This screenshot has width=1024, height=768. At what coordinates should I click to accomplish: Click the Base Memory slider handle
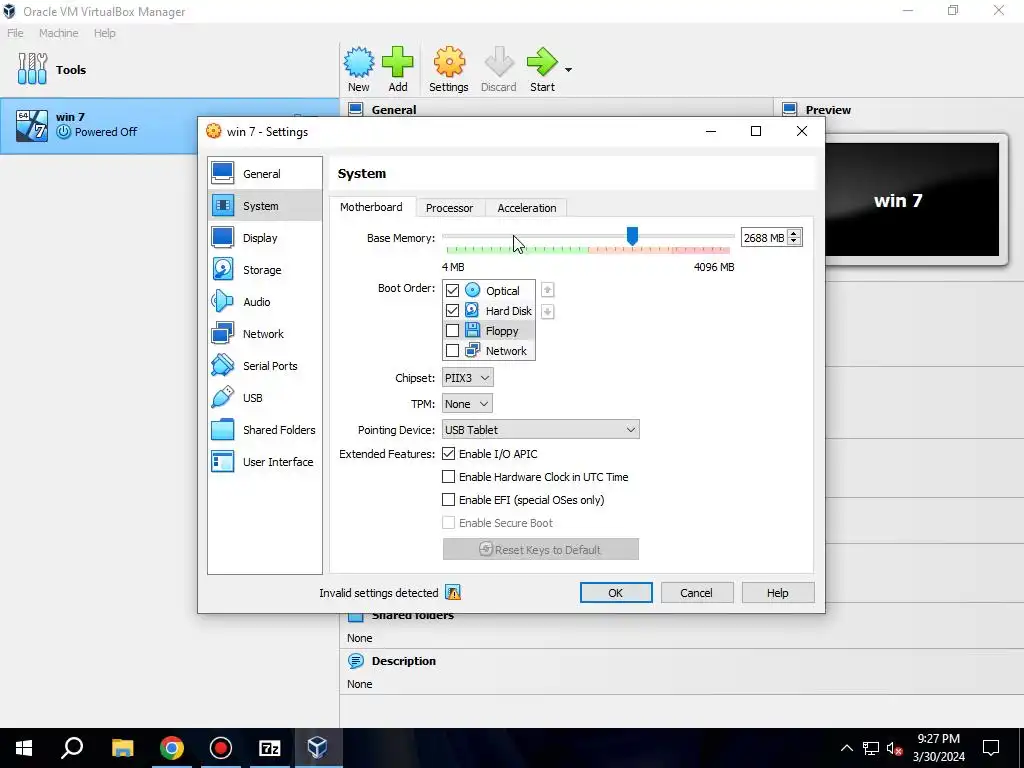click(632, 236)
